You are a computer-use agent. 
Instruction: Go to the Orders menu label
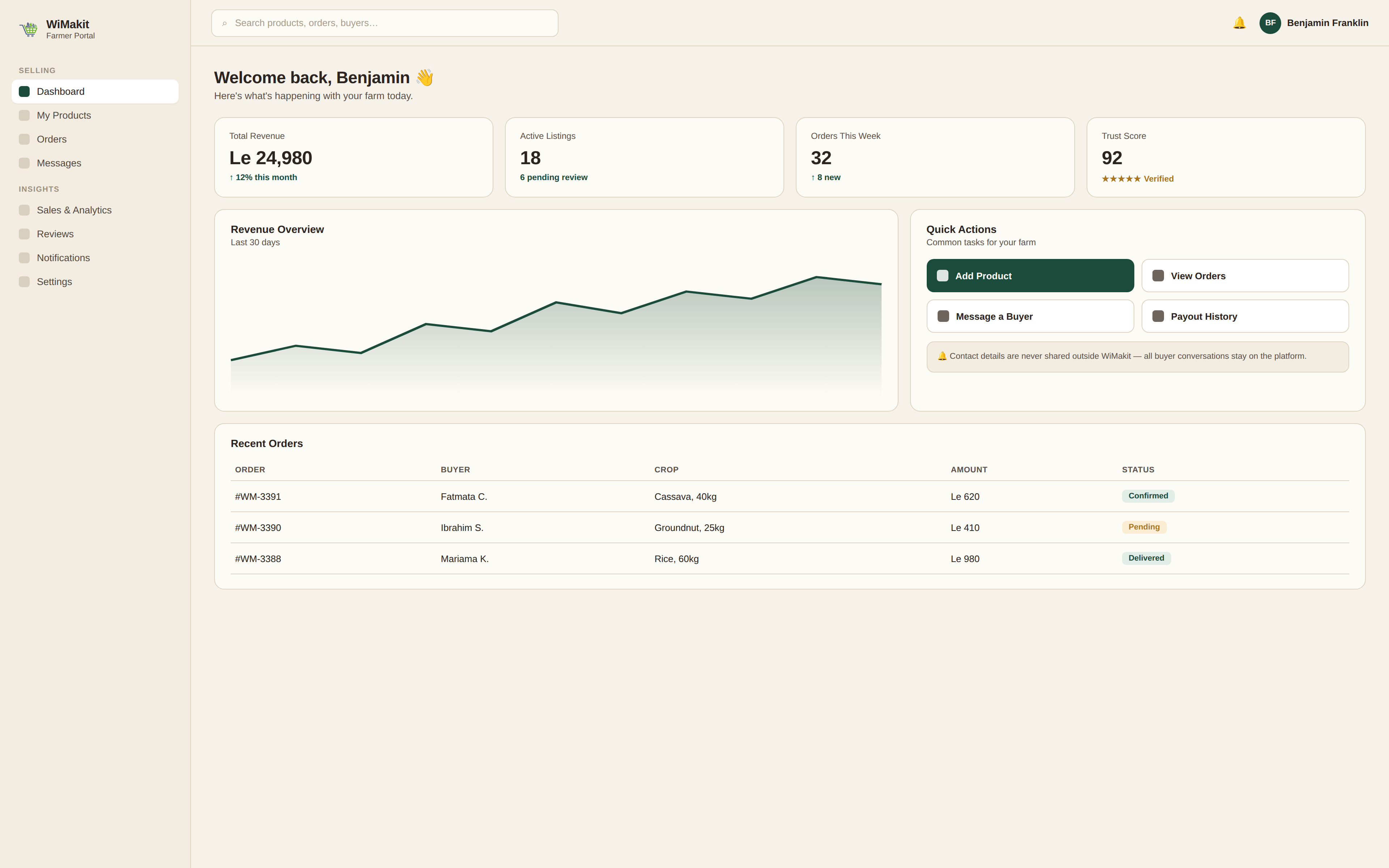pyautogui.click(x=52, y=140)
